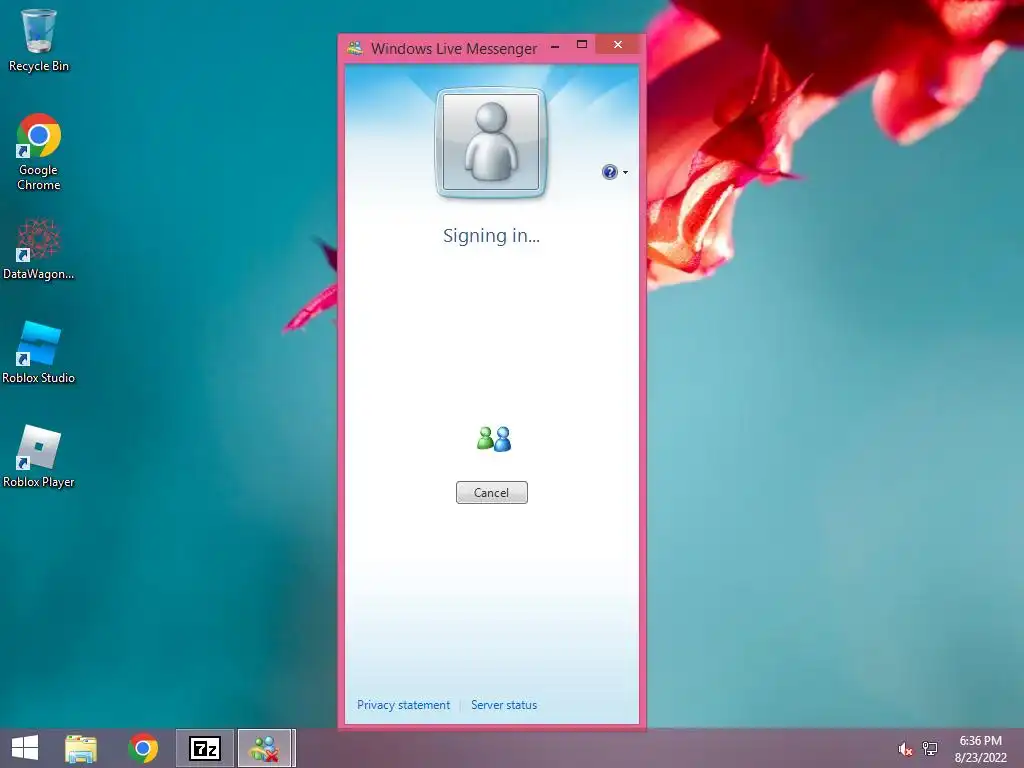Image resolution: width=1024 pixels, height=768 pixels.
Task: Click the user display picture placeholder
Action: pos(491,142)
